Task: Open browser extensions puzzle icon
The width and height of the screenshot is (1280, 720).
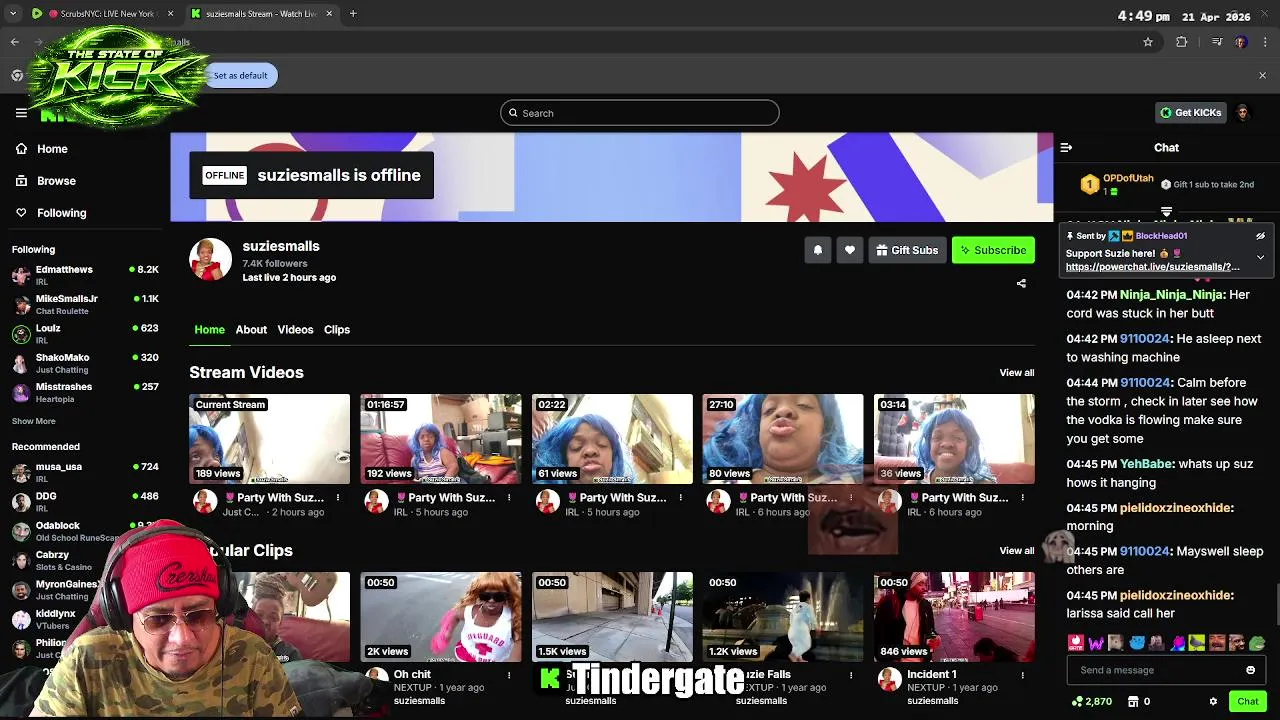Action: pos(1181,42)
